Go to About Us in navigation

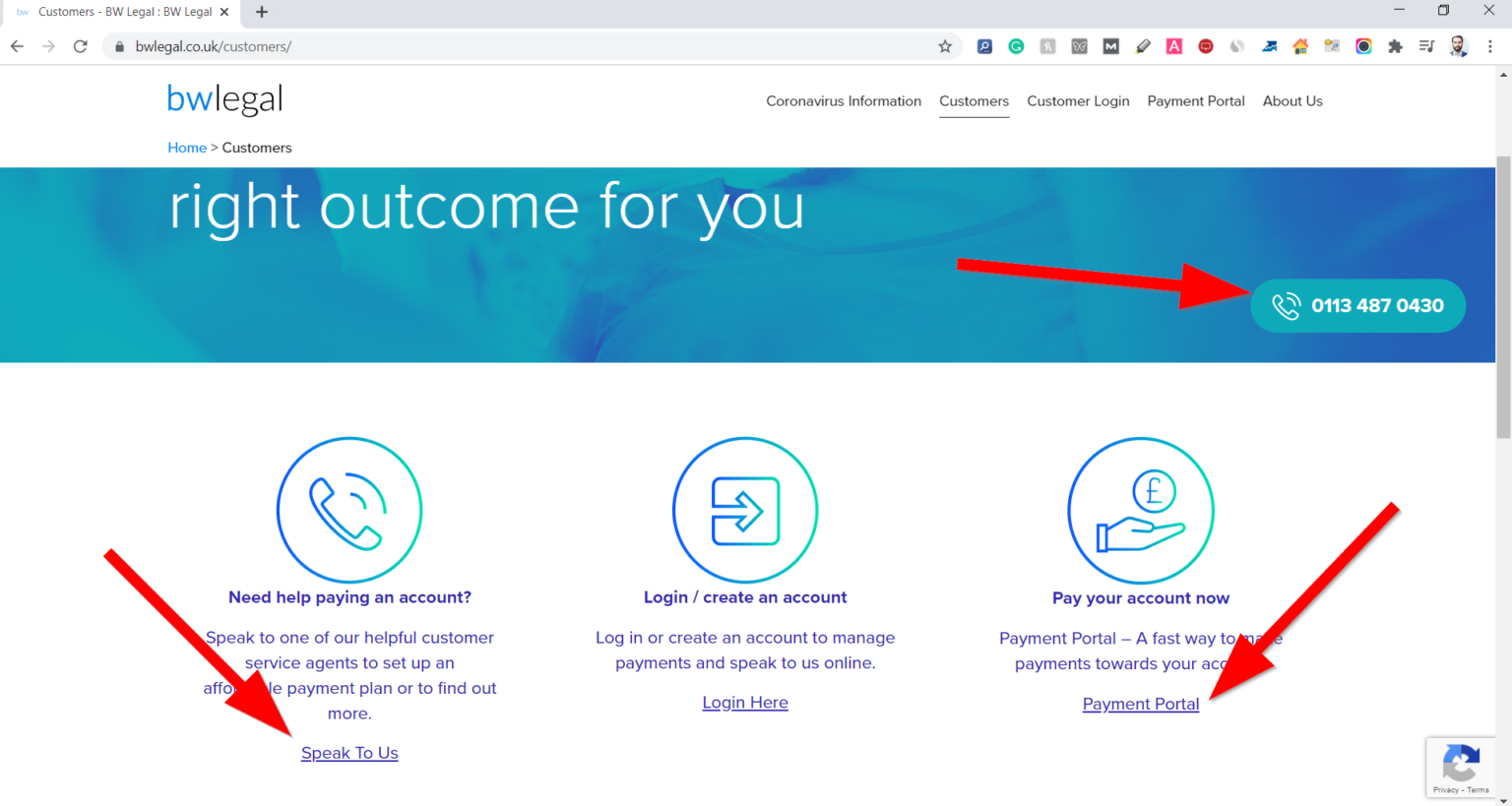1292,101
